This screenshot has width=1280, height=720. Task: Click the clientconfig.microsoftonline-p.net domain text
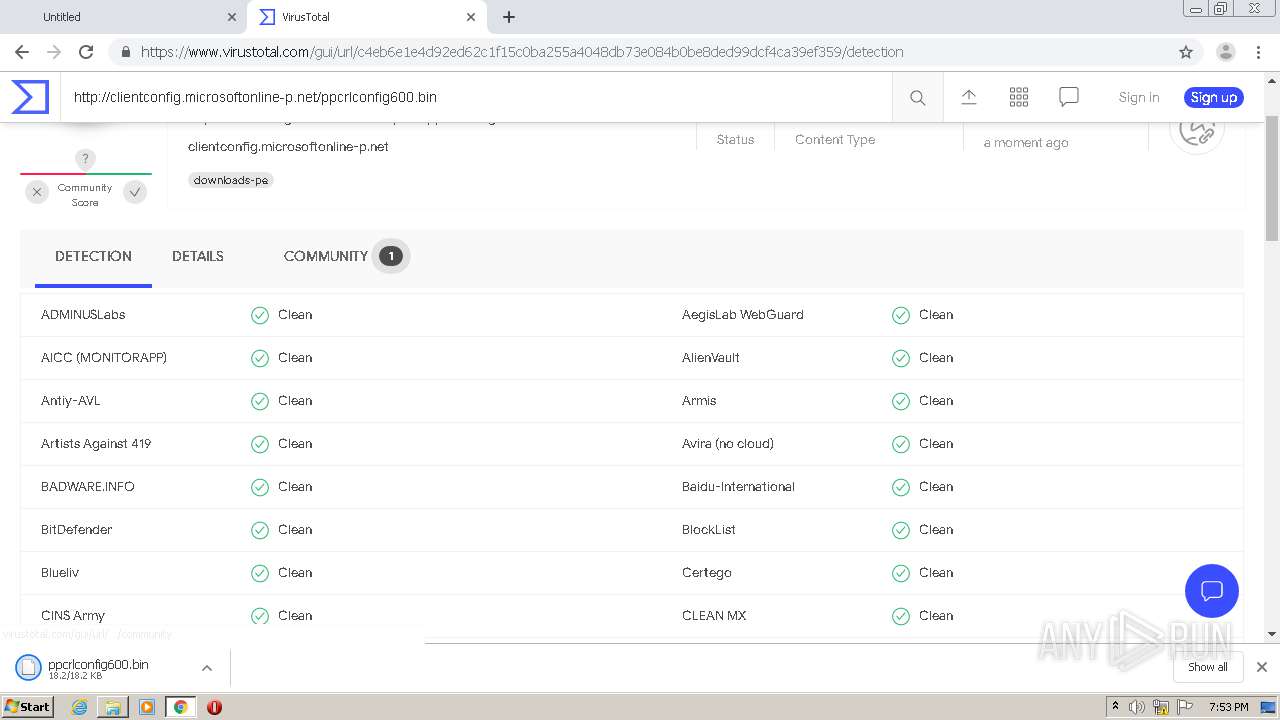pos(288,146)
